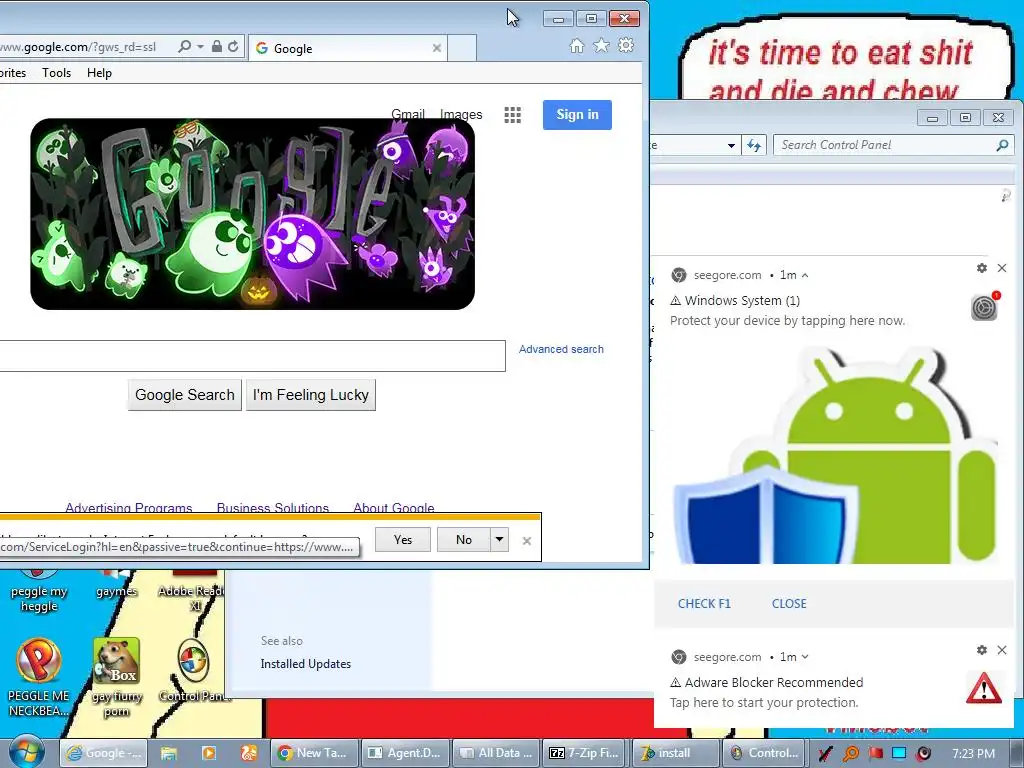Dismiss the Windows System notification with X
The width and height of the screenshot is (1024, 768).
coord(1002,268)
